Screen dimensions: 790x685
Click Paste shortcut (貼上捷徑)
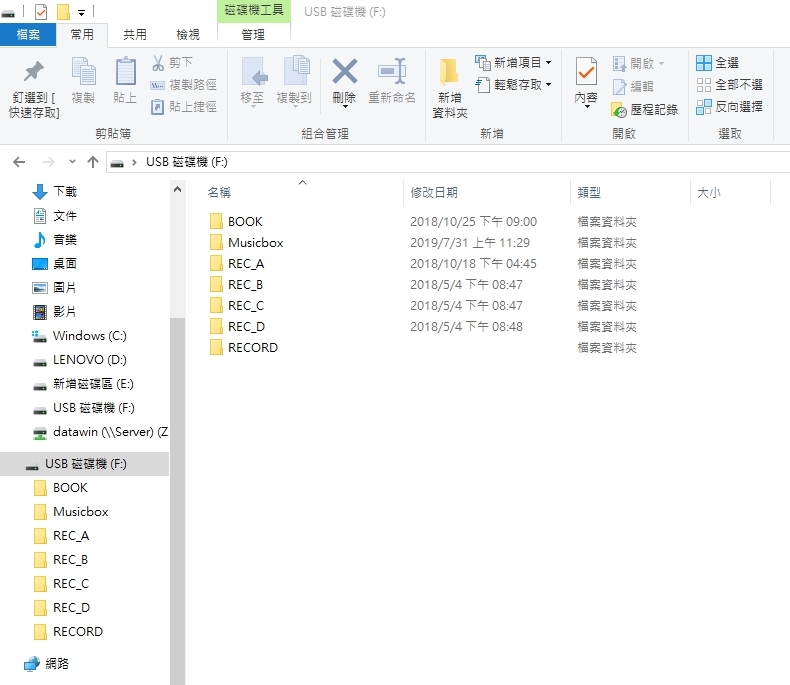184,107
